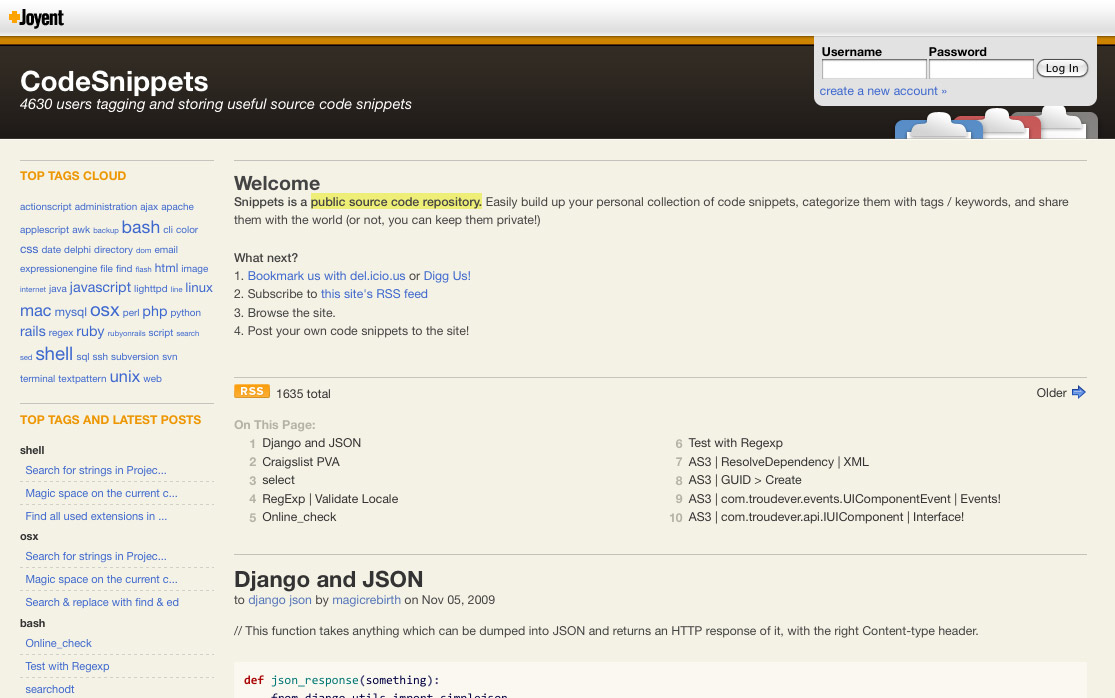Viewport: 1115px width, 698px height.
Task: Jump to Test with Regexp entry six
Action: tap(735, 443)
